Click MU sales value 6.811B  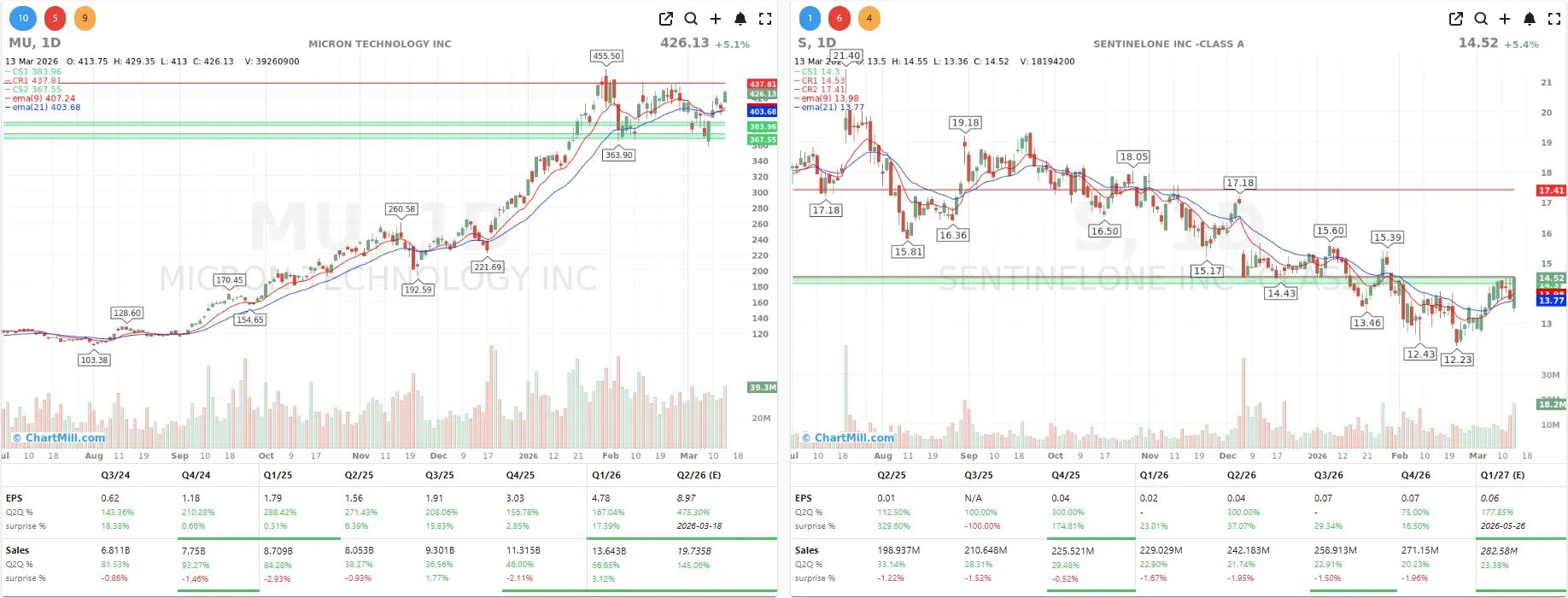click(115, 551)
